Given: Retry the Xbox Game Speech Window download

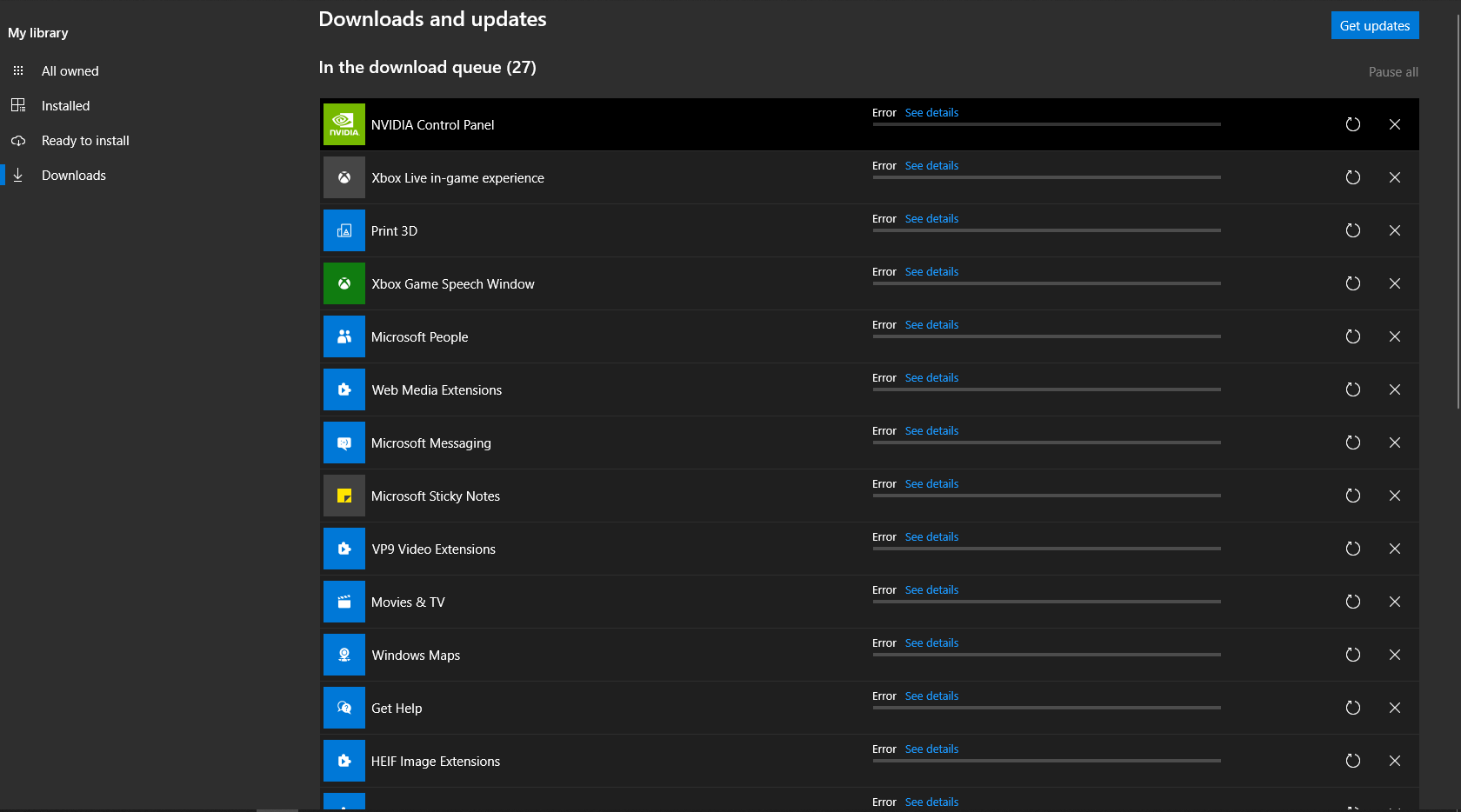Looking at the screenshot, I should [1353, 283].
